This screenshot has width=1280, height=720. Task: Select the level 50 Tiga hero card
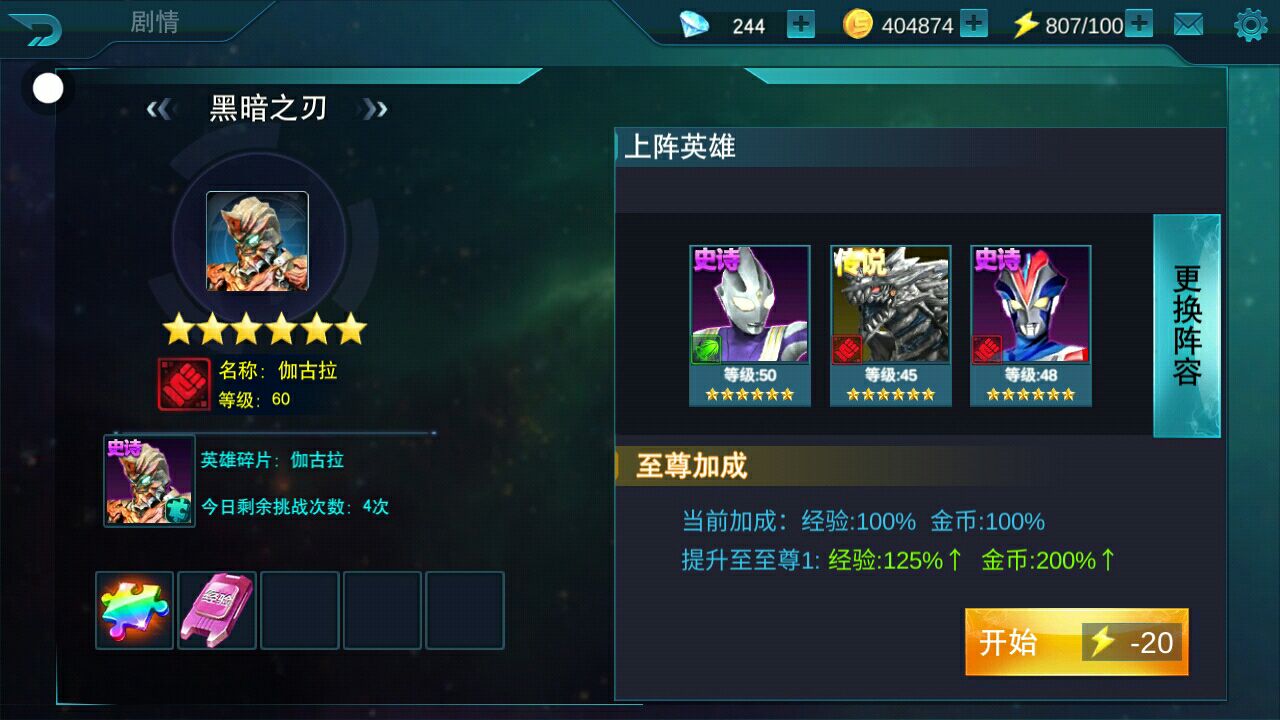(750, 326)
